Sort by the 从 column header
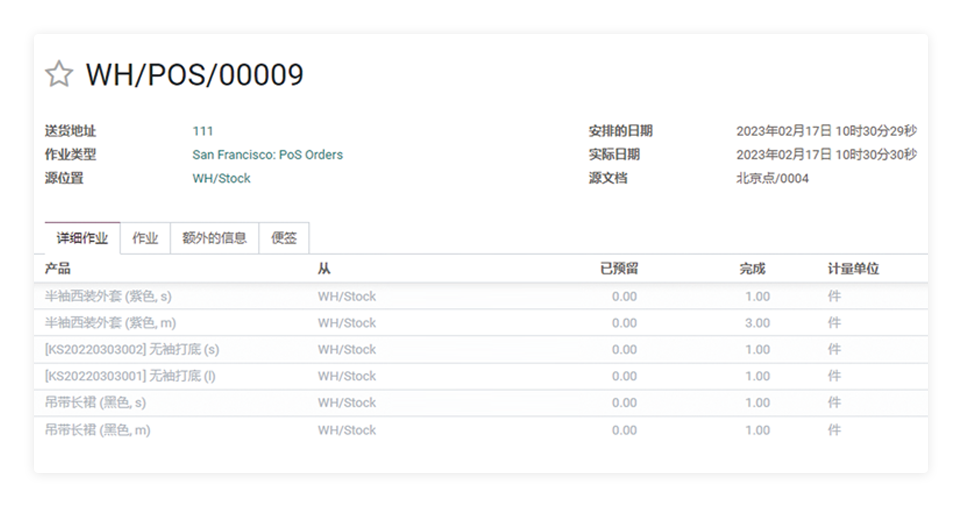The width and height of the screenshot is (962, 507). tap(324, 269)
